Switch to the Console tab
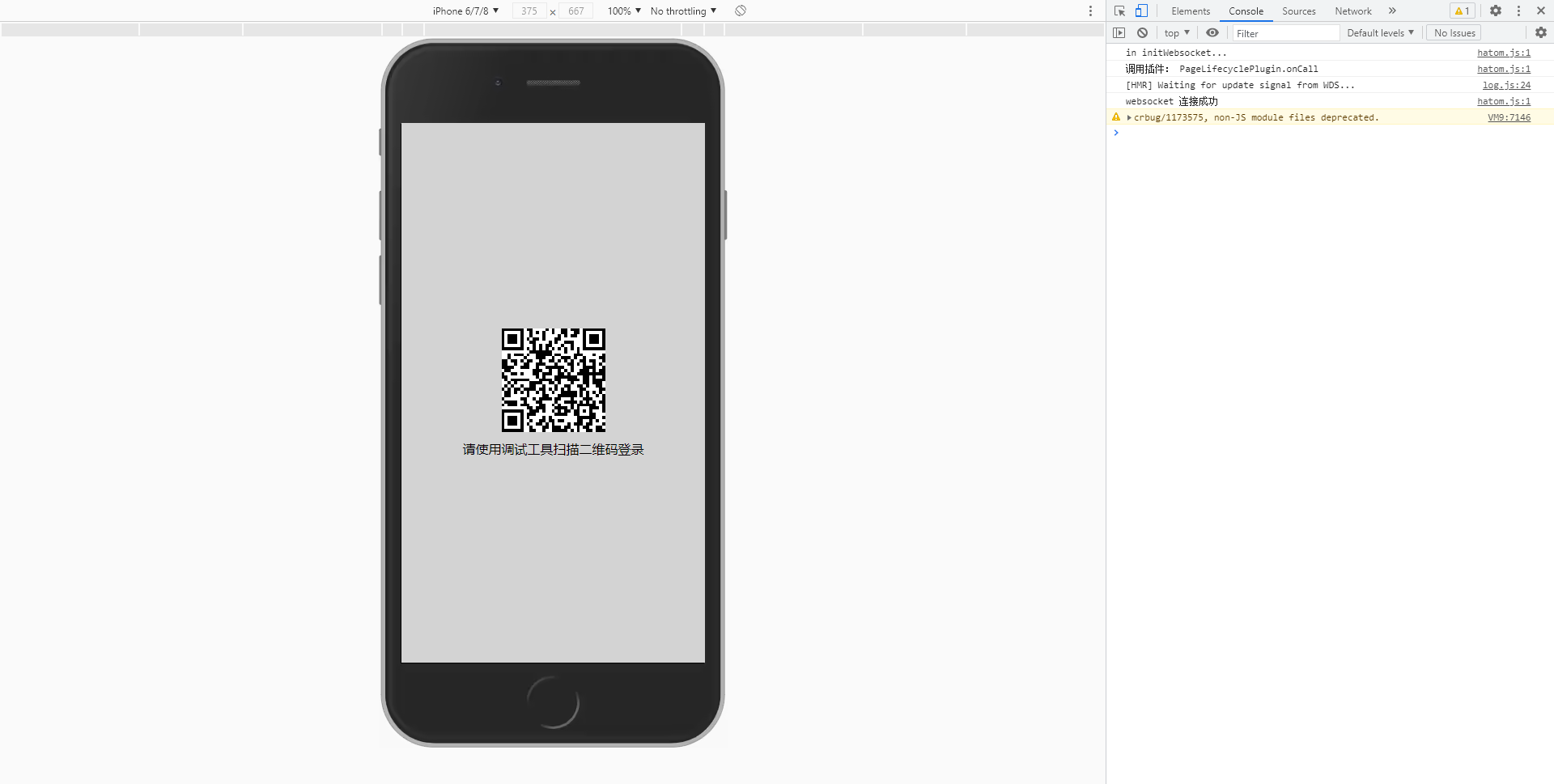The image size is (1554, 784). (1246, 11)
